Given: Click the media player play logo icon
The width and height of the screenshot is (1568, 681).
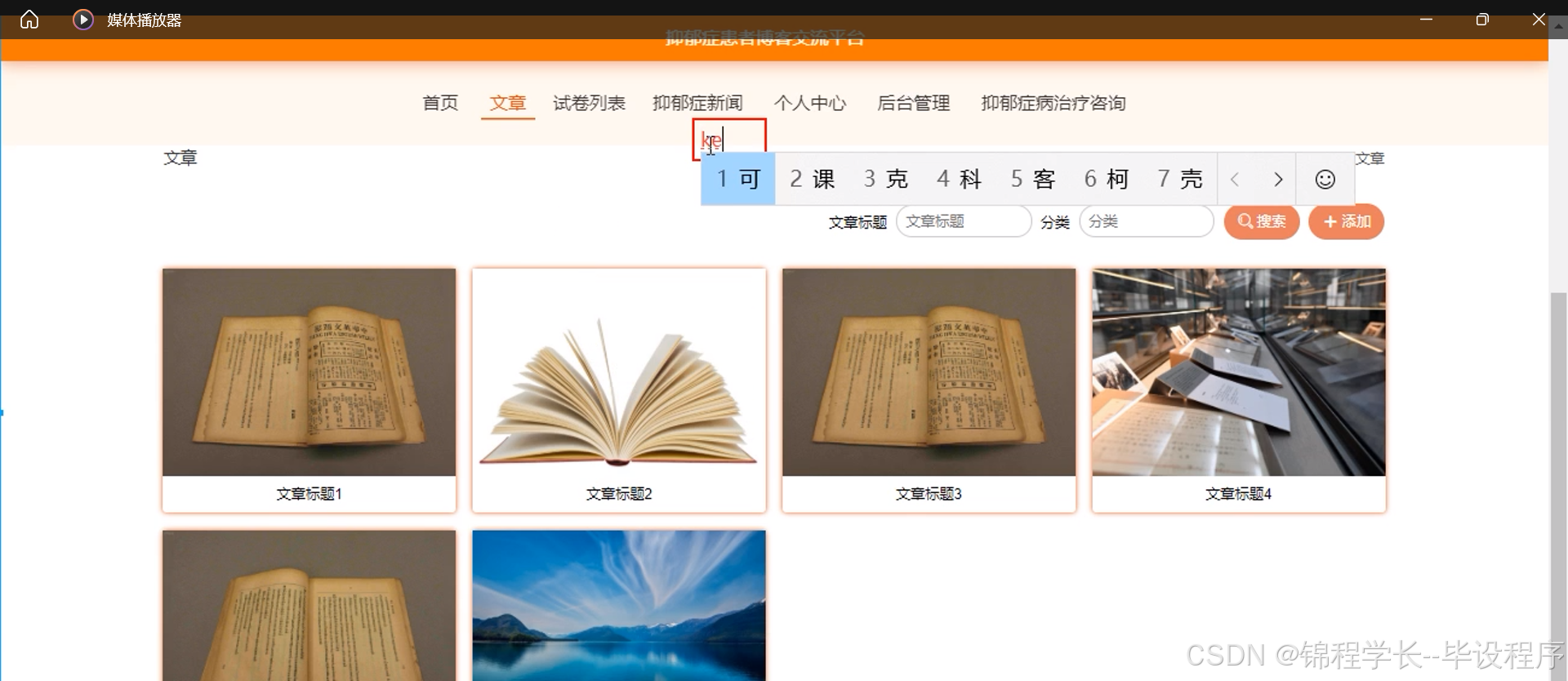Looking at the screenshot, I should pyautogui.click(x=82, y=20).
